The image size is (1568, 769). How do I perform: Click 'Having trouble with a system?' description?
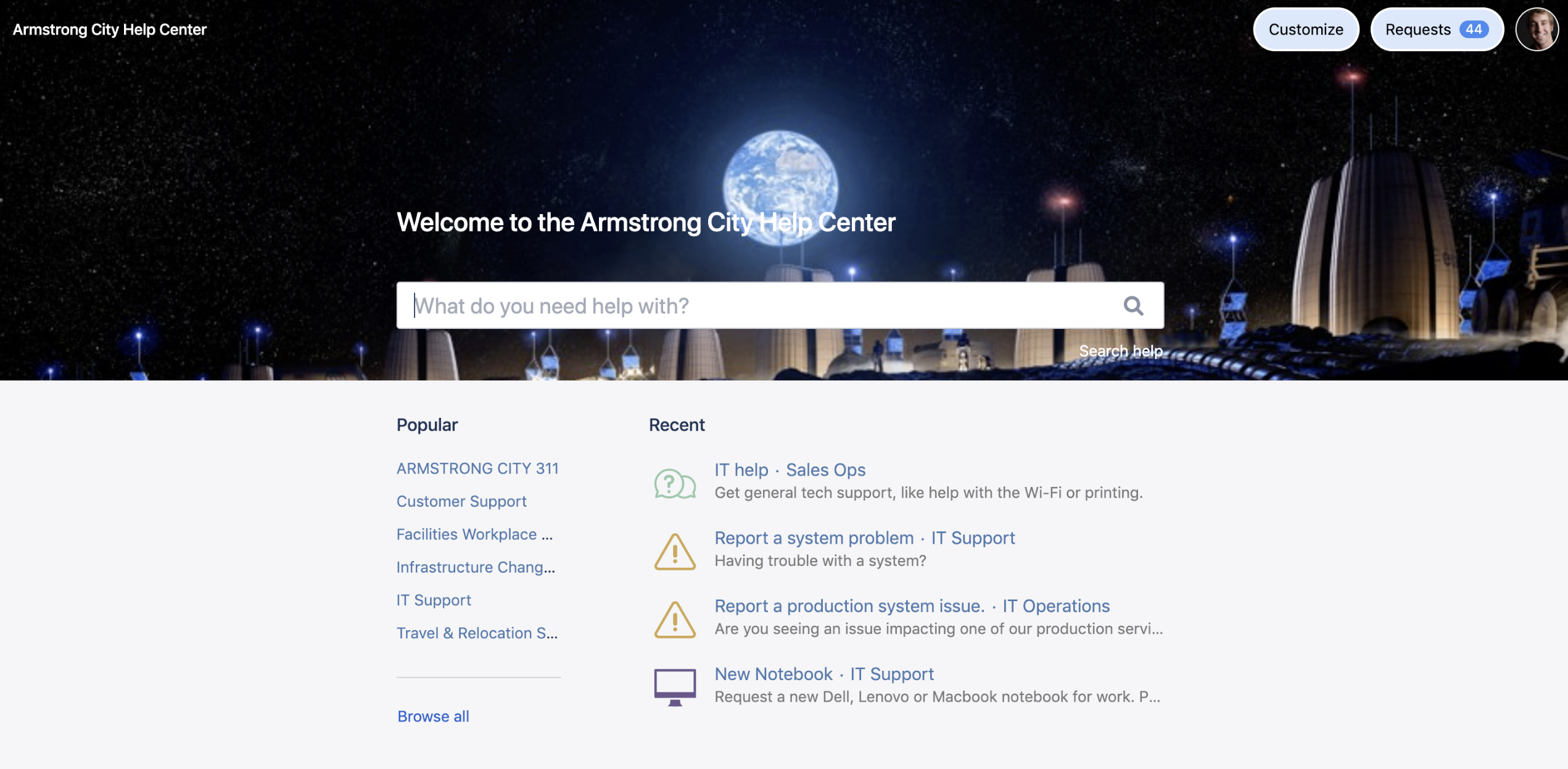[x=820, y=560]
